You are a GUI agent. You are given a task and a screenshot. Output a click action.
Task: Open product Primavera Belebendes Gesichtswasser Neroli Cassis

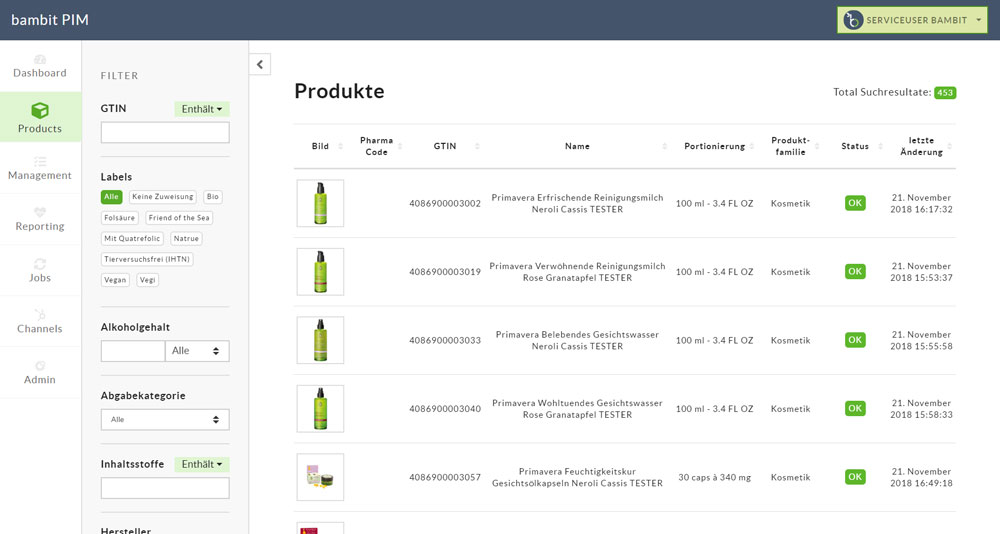[x=577, y=340]
